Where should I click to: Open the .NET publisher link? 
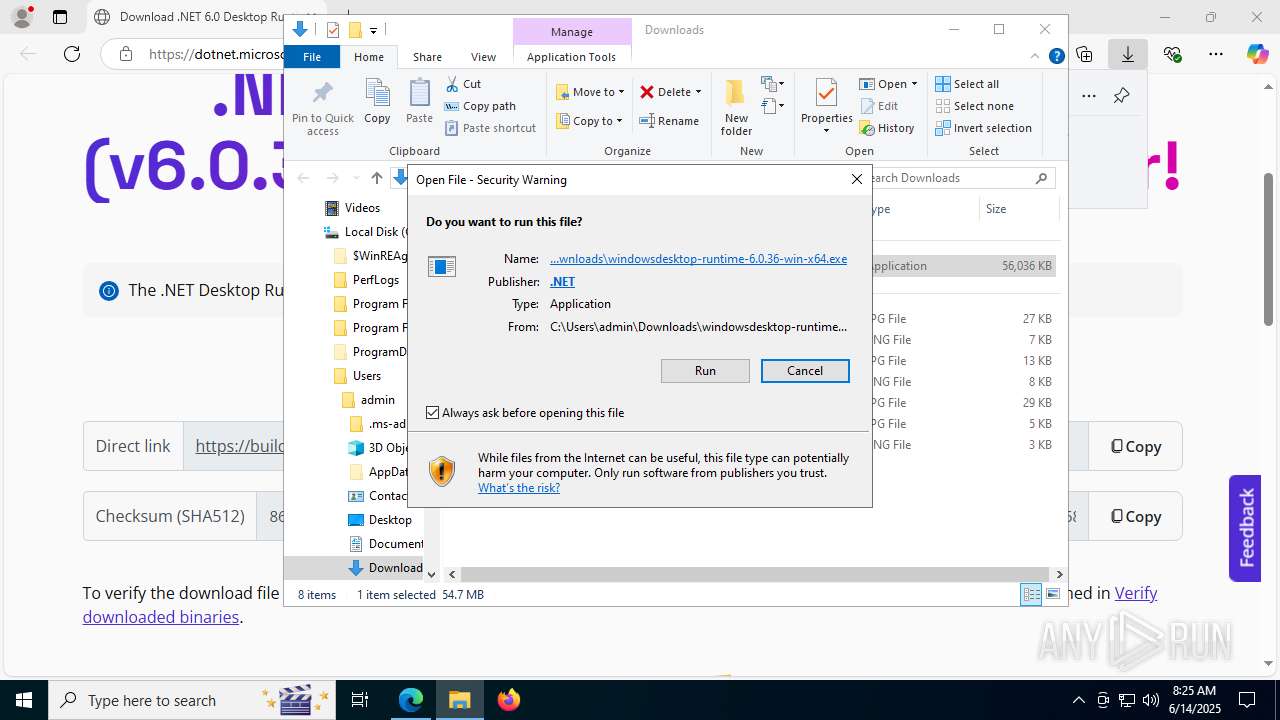[562, 282]
